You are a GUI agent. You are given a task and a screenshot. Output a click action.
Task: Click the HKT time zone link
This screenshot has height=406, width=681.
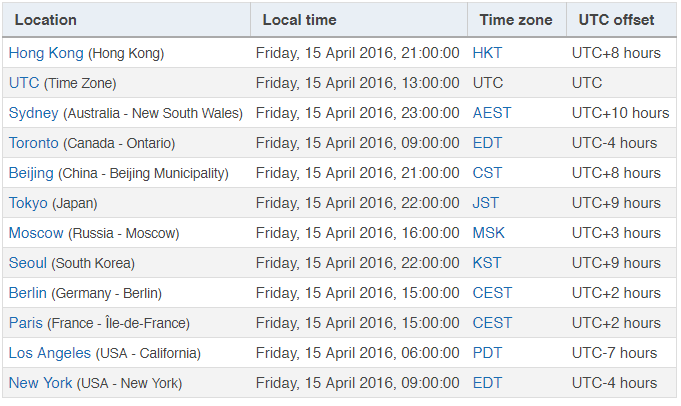488,53
